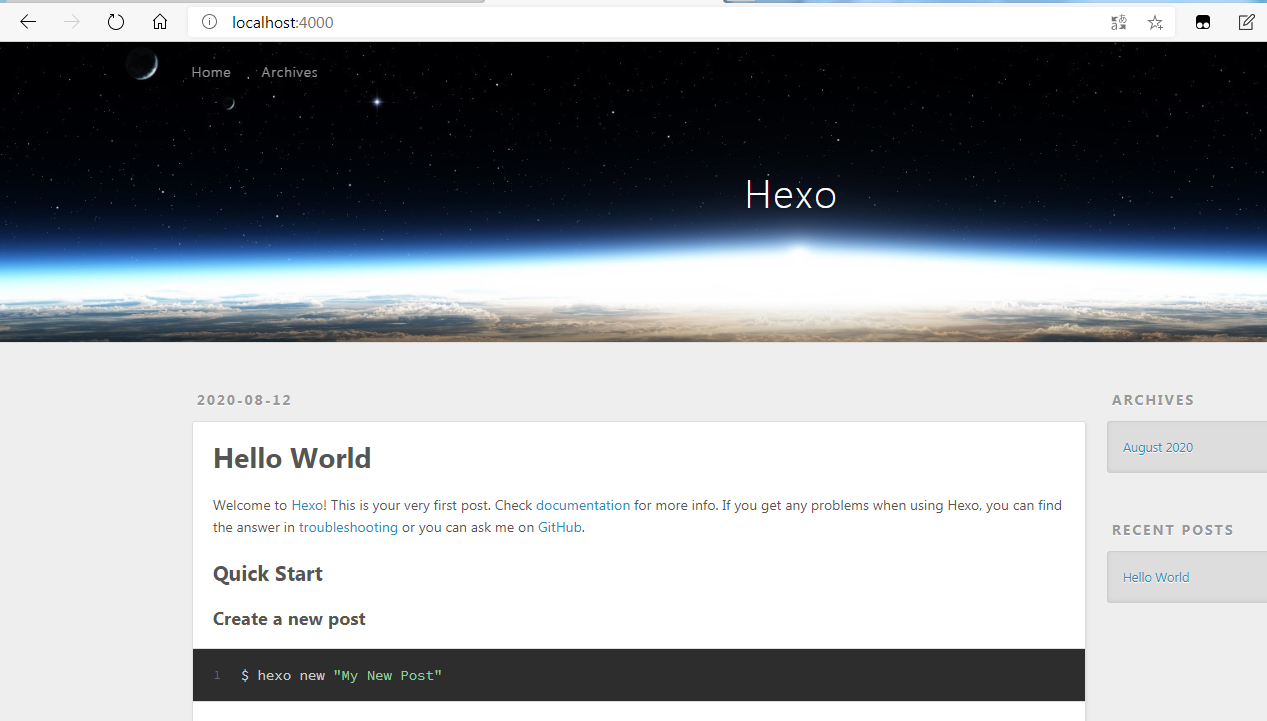The image size is (1267, 721).
Task: Open the 2020-08-12 post date link
Action: pyautogui.click(x=244, y=400)
